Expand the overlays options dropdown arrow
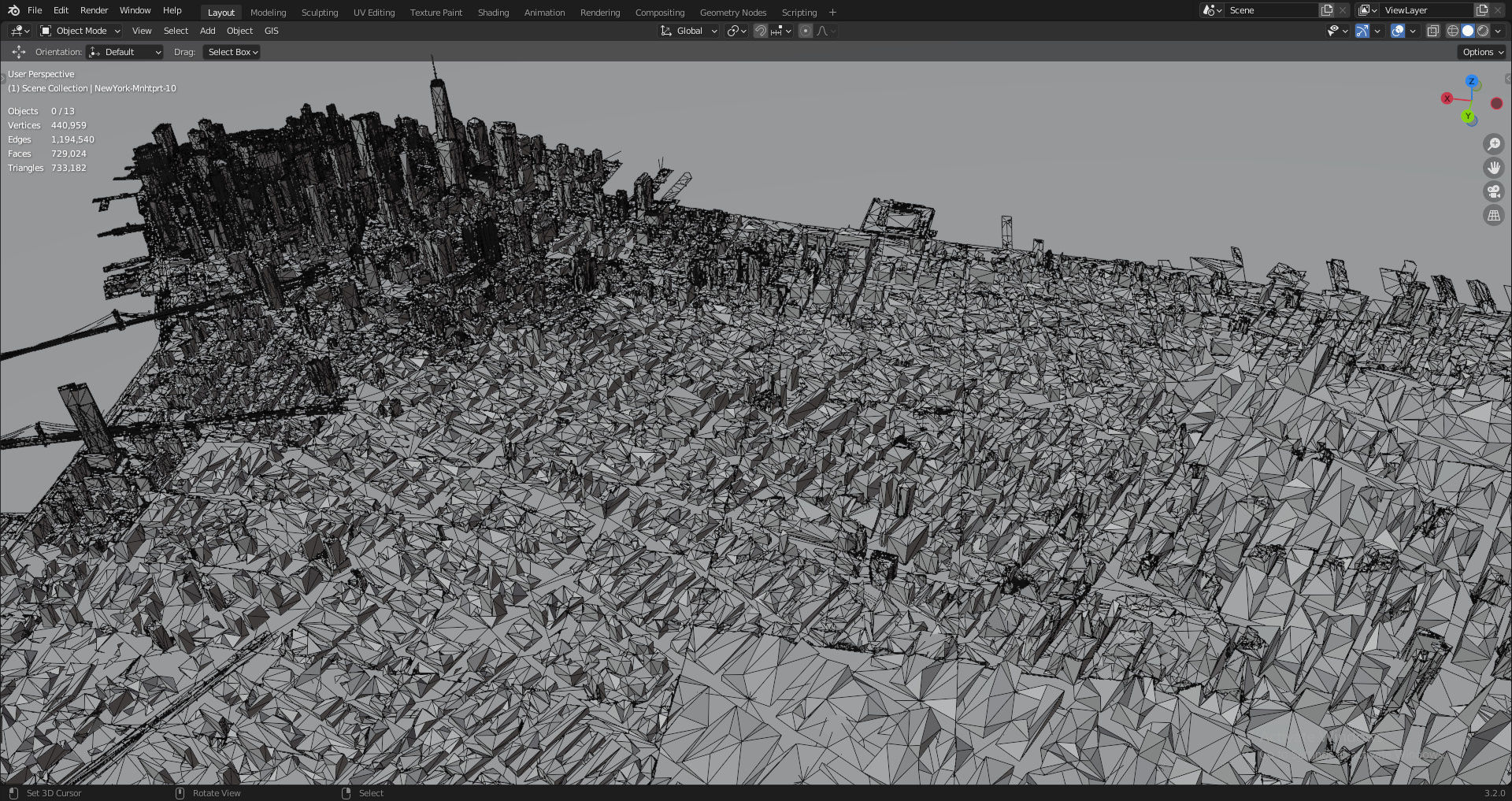The width and height of the screenshot is (1512, 801). [x=1413, y=31]
